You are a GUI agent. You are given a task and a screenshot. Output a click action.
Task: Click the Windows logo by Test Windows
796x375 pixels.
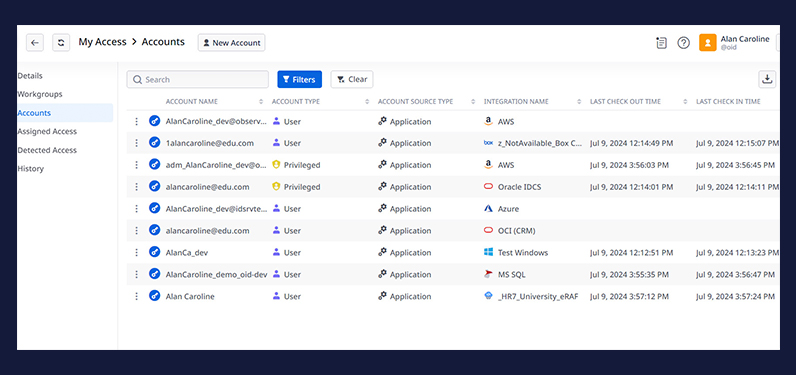click(488, 252)
